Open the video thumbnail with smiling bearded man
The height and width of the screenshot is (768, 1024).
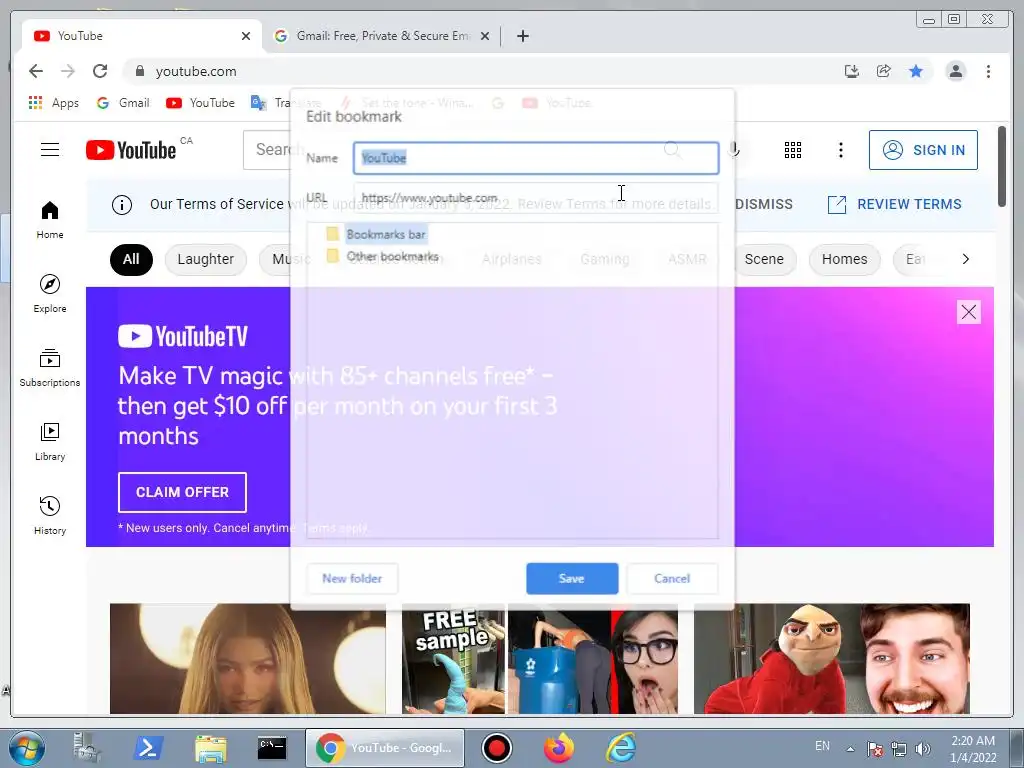(831, 658)
